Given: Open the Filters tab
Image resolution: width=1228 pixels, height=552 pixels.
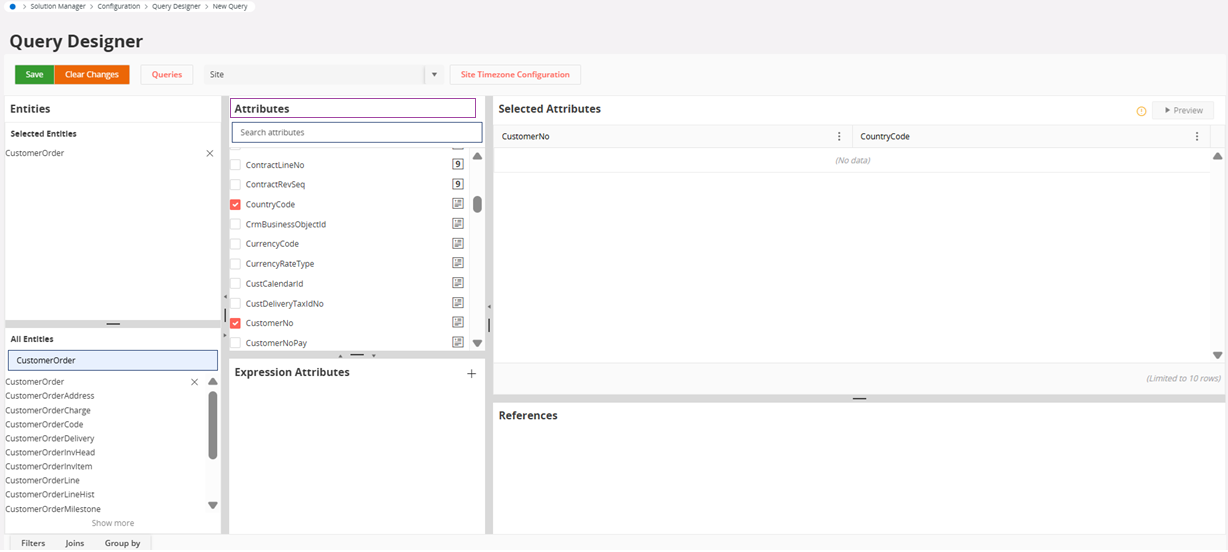Looking at the screenshot, I should point(33,543).
